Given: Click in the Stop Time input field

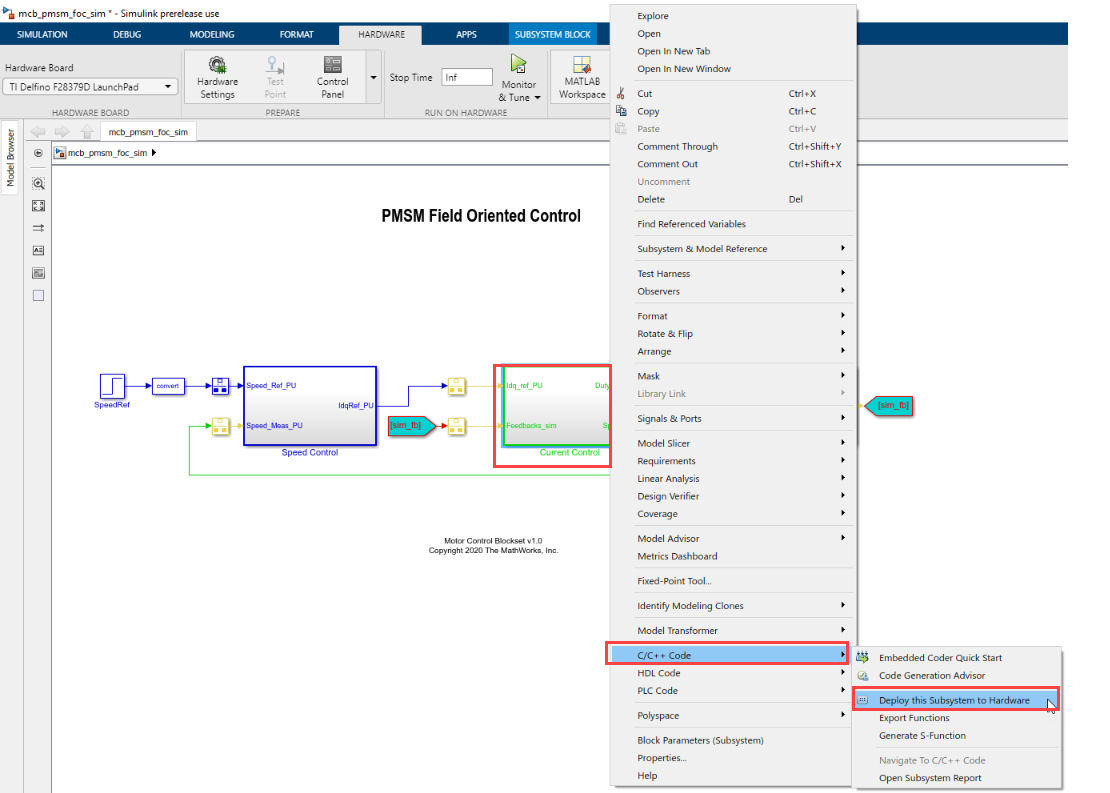Looking at the screenshot, I should [467, 77].
